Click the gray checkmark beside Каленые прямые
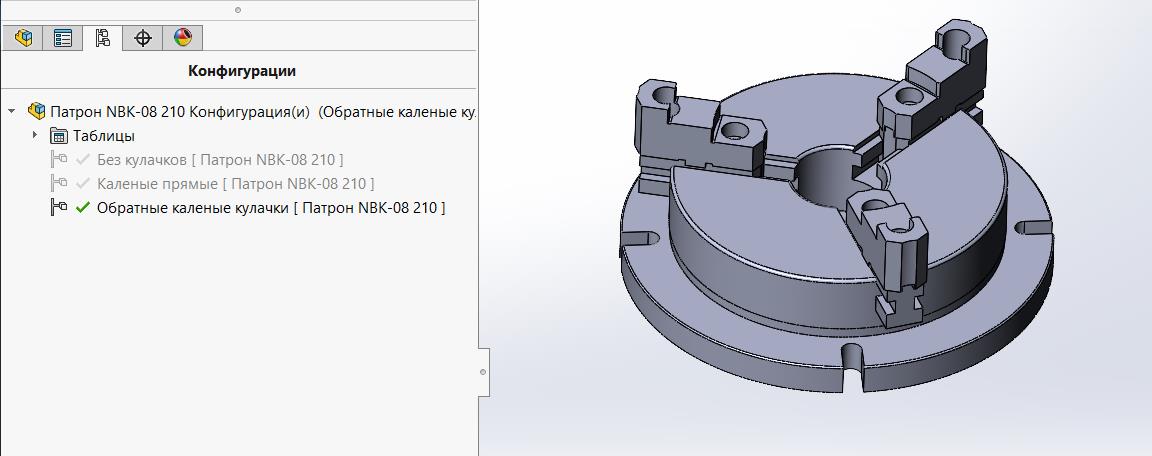 click(83, 184)
